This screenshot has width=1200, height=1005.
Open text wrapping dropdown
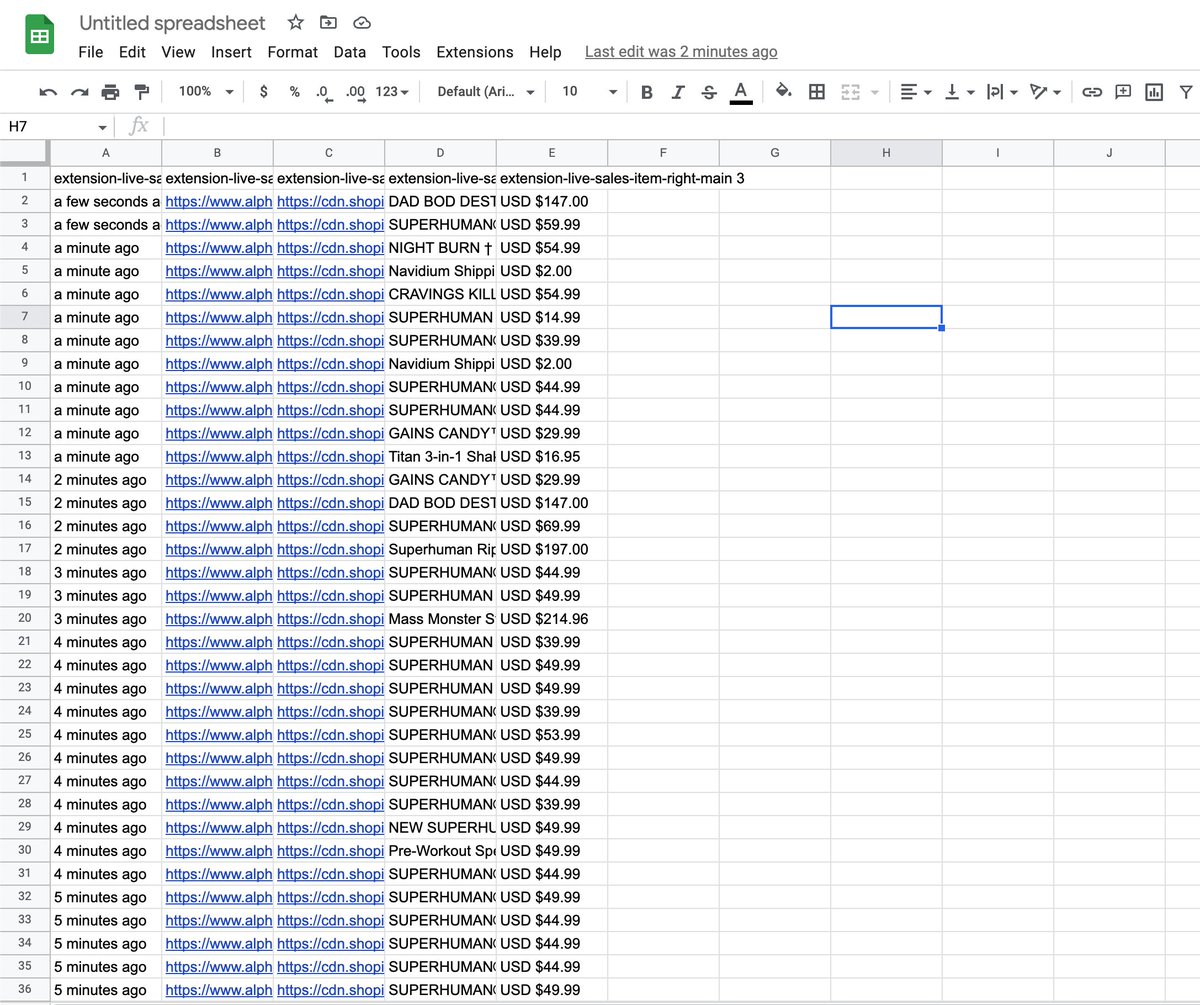tap(1001, 92)
